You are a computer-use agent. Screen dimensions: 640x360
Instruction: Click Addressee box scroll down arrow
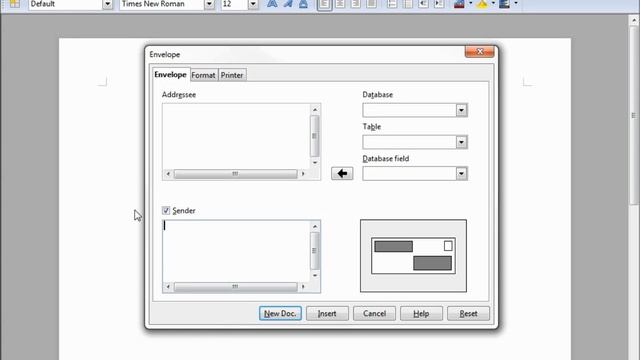(315, 162)
